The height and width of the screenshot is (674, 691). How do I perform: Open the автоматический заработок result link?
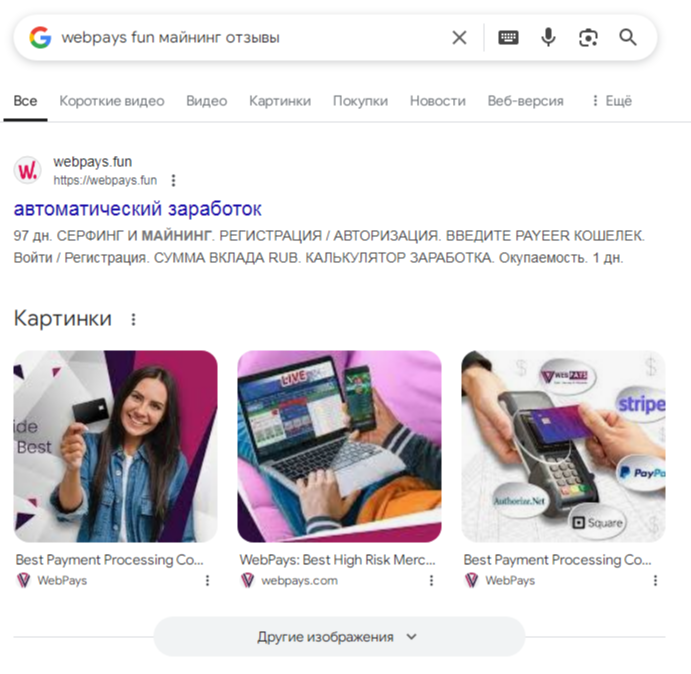point(137,209)
